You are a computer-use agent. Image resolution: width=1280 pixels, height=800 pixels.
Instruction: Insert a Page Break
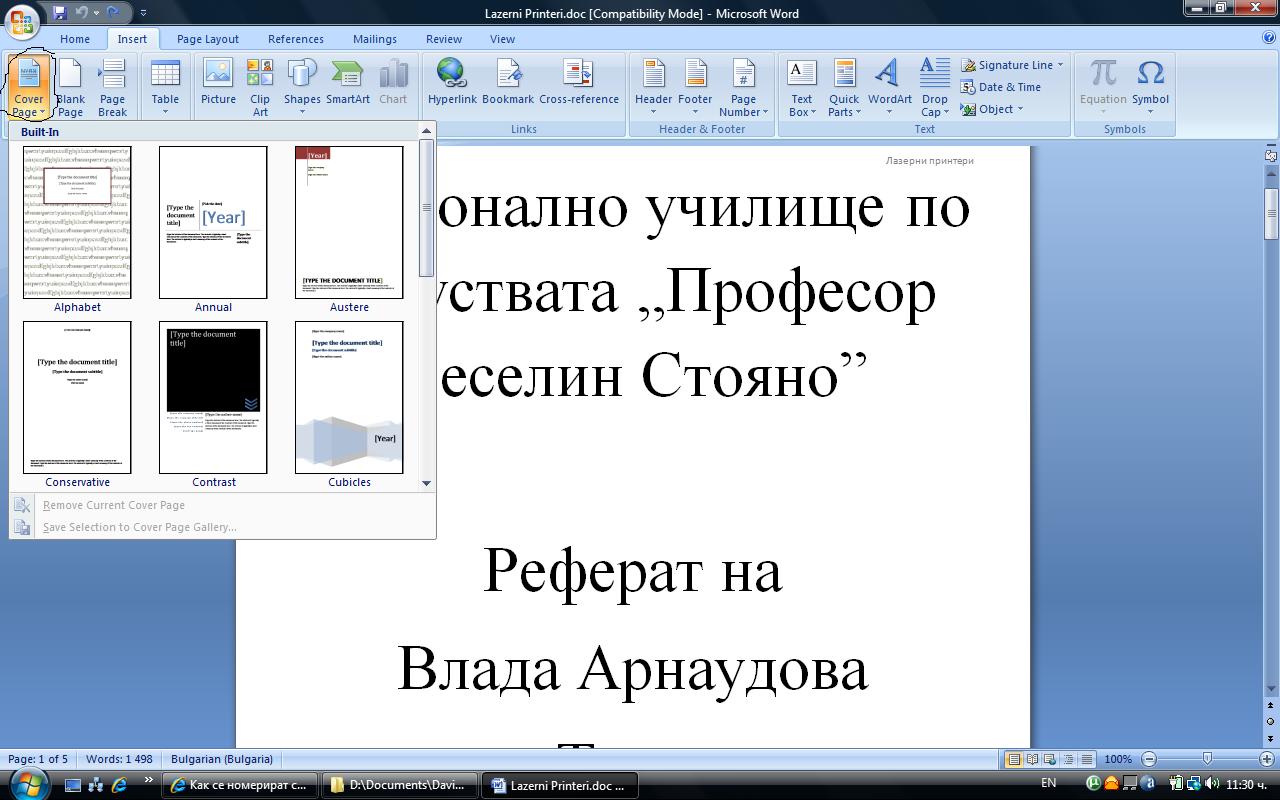[x=112, y=87]
